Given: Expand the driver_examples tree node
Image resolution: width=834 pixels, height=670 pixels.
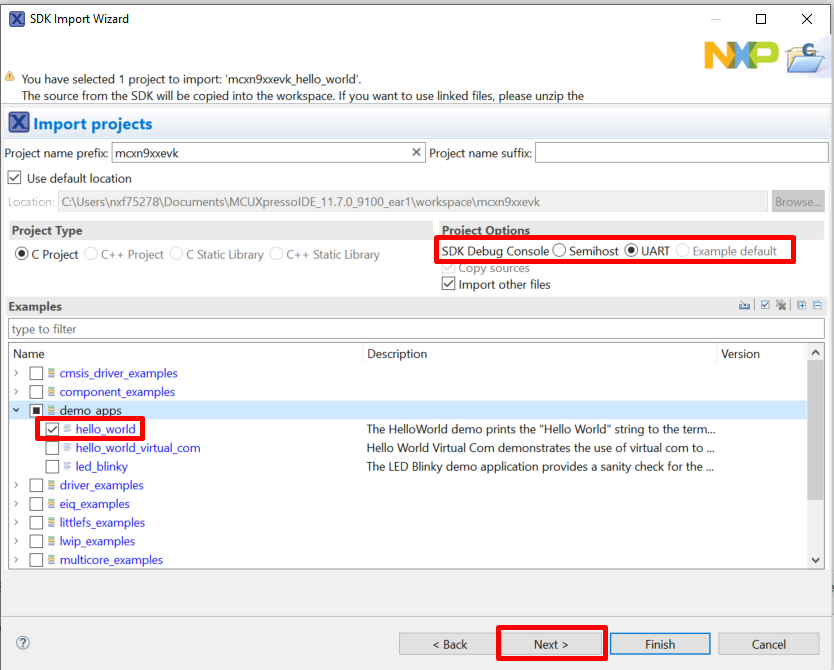Looking at the screenshot, I should (x=16, y=486).
